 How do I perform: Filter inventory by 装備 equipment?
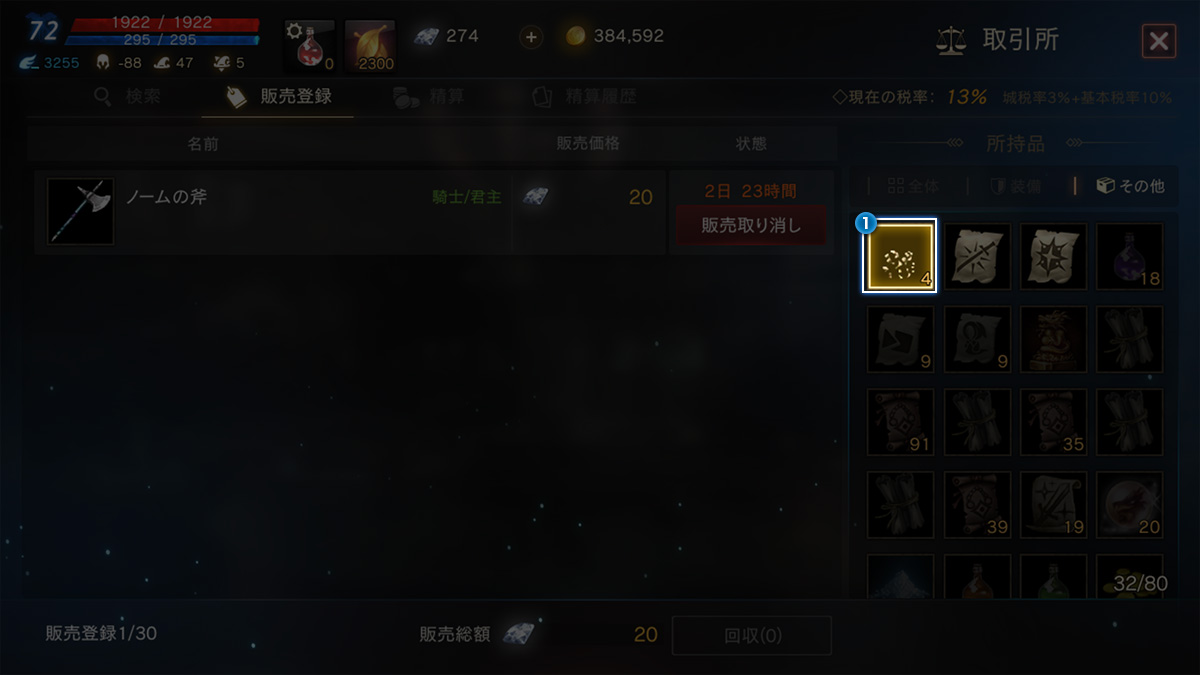coord(1015,186)
